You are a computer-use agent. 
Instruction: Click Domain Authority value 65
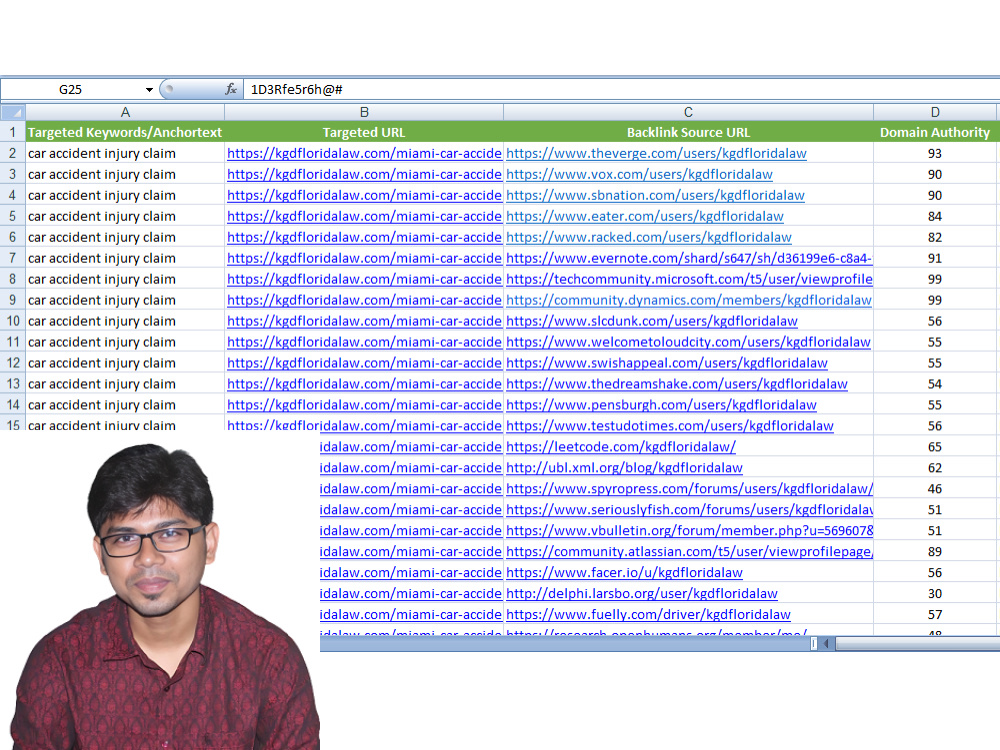(x=935, y=447)
